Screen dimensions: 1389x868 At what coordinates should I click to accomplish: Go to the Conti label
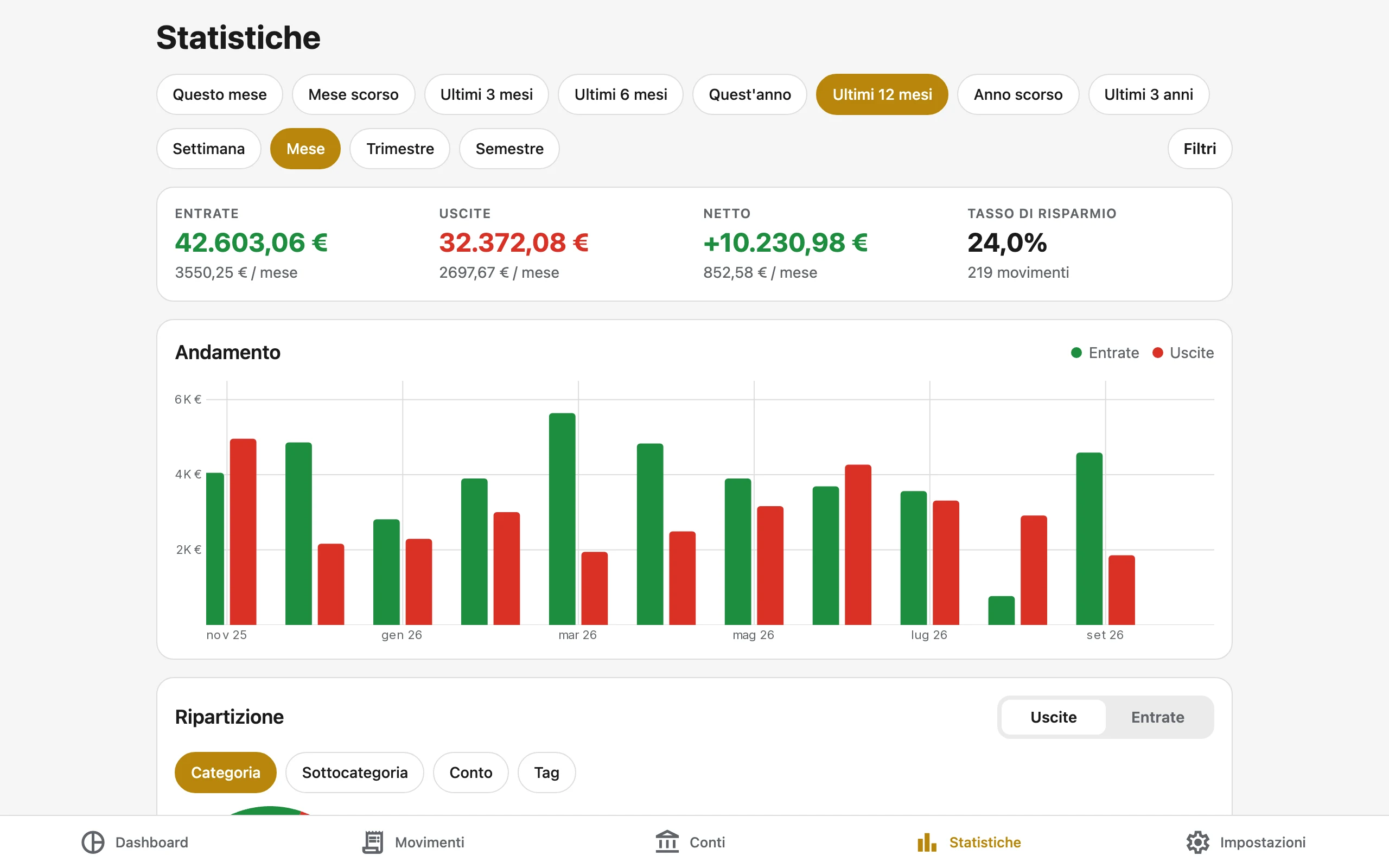pyautogui.click(x=707, y=842)
